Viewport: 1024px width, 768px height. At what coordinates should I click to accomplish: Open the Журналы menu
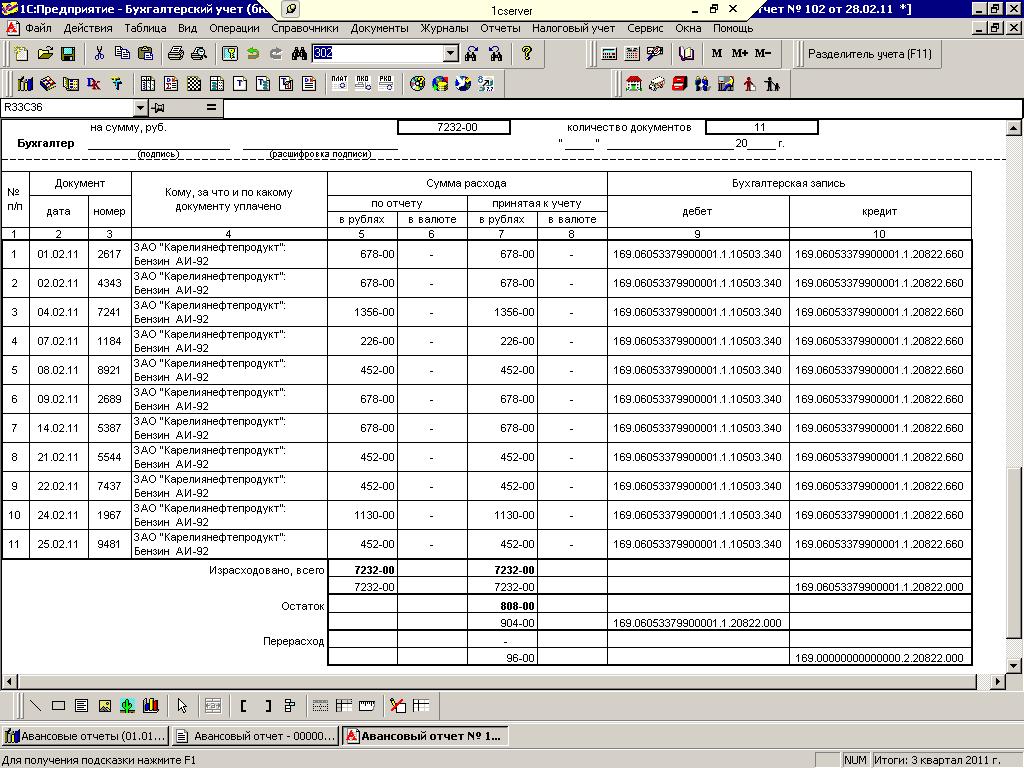pyautogui.click(x=443, y=28)
